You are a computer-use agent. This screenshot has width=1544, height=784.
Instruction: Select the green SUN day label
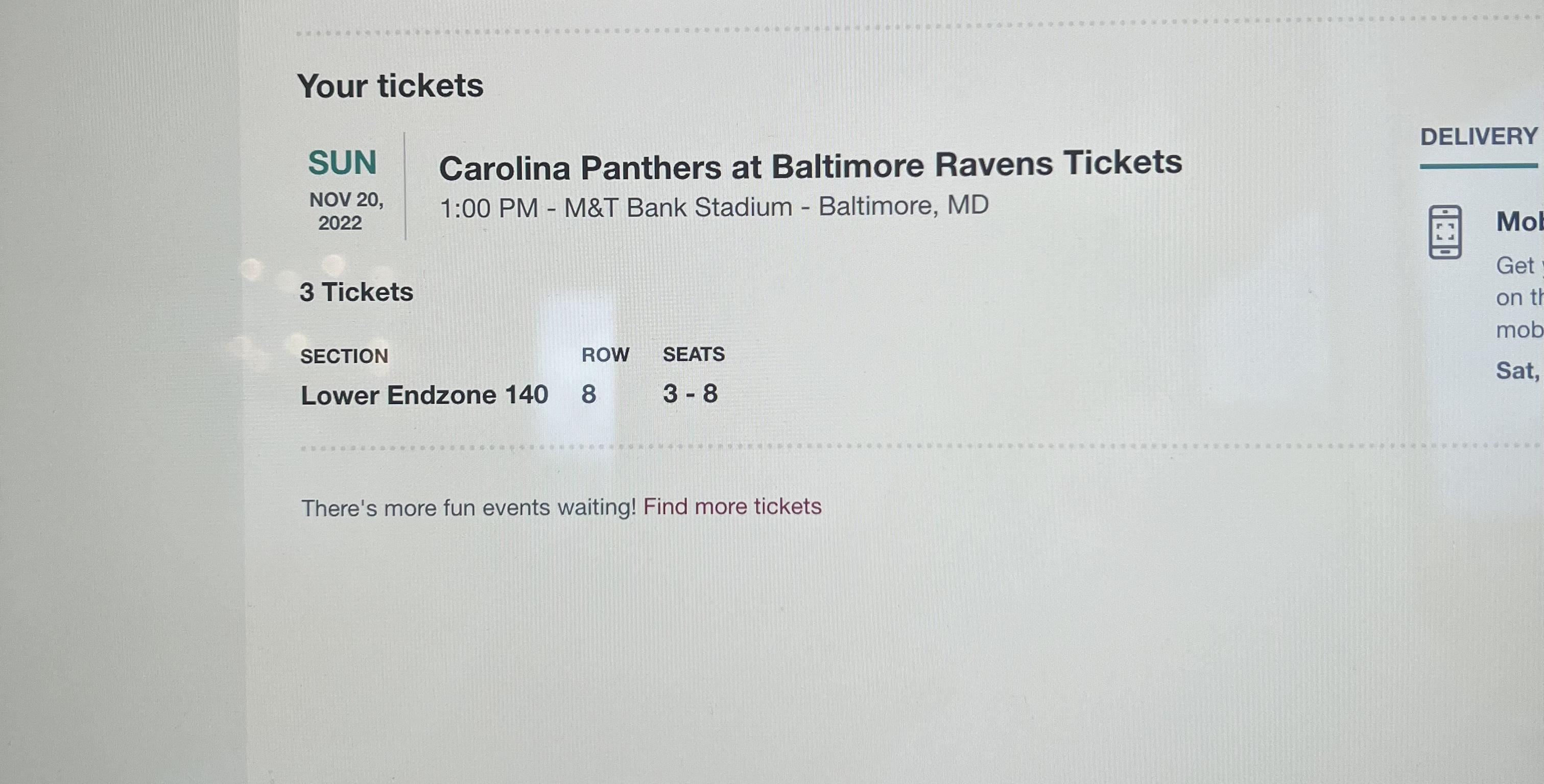tap(342, 163)
